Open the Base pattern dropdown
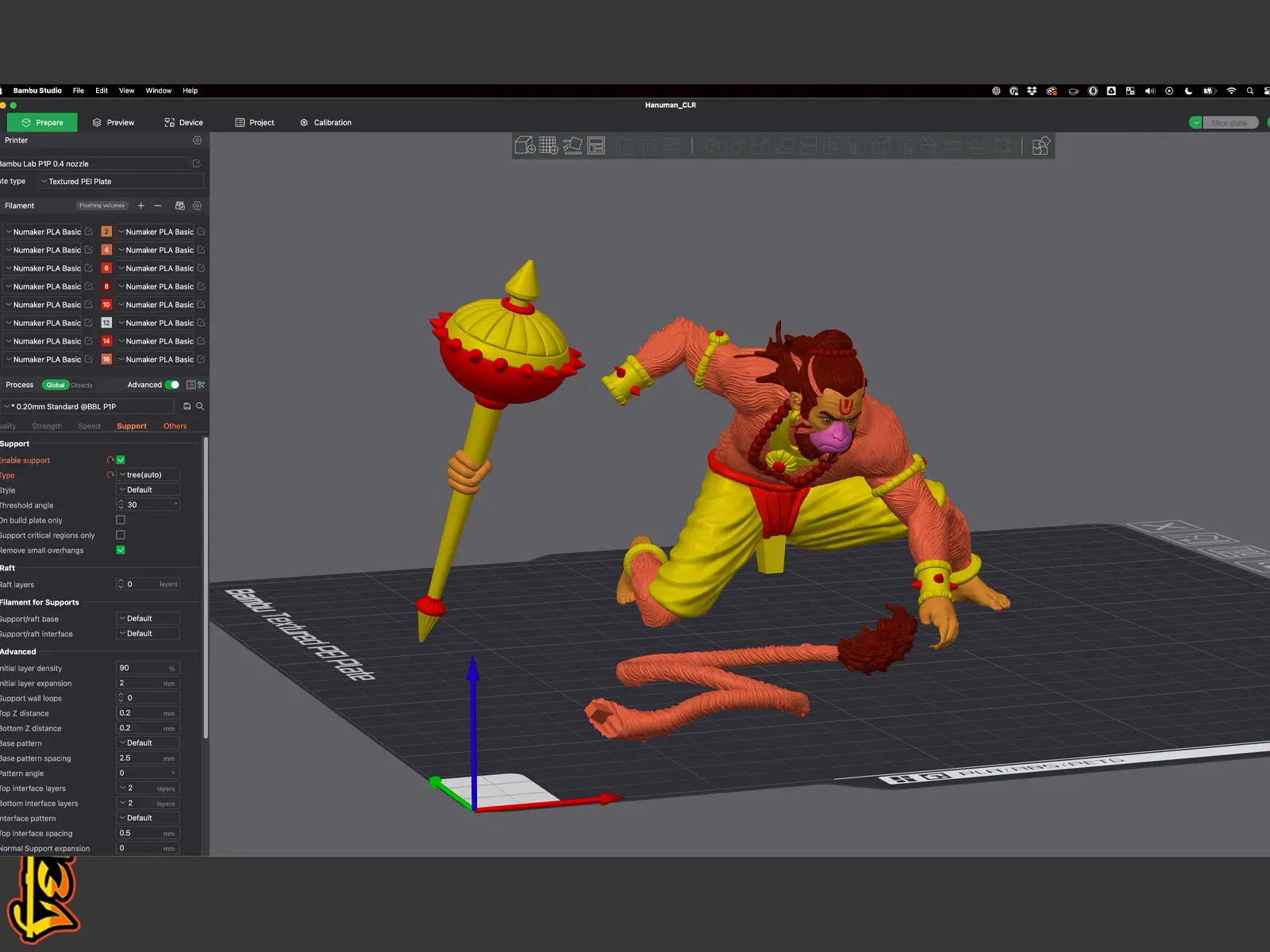 (x=148, y=743)
